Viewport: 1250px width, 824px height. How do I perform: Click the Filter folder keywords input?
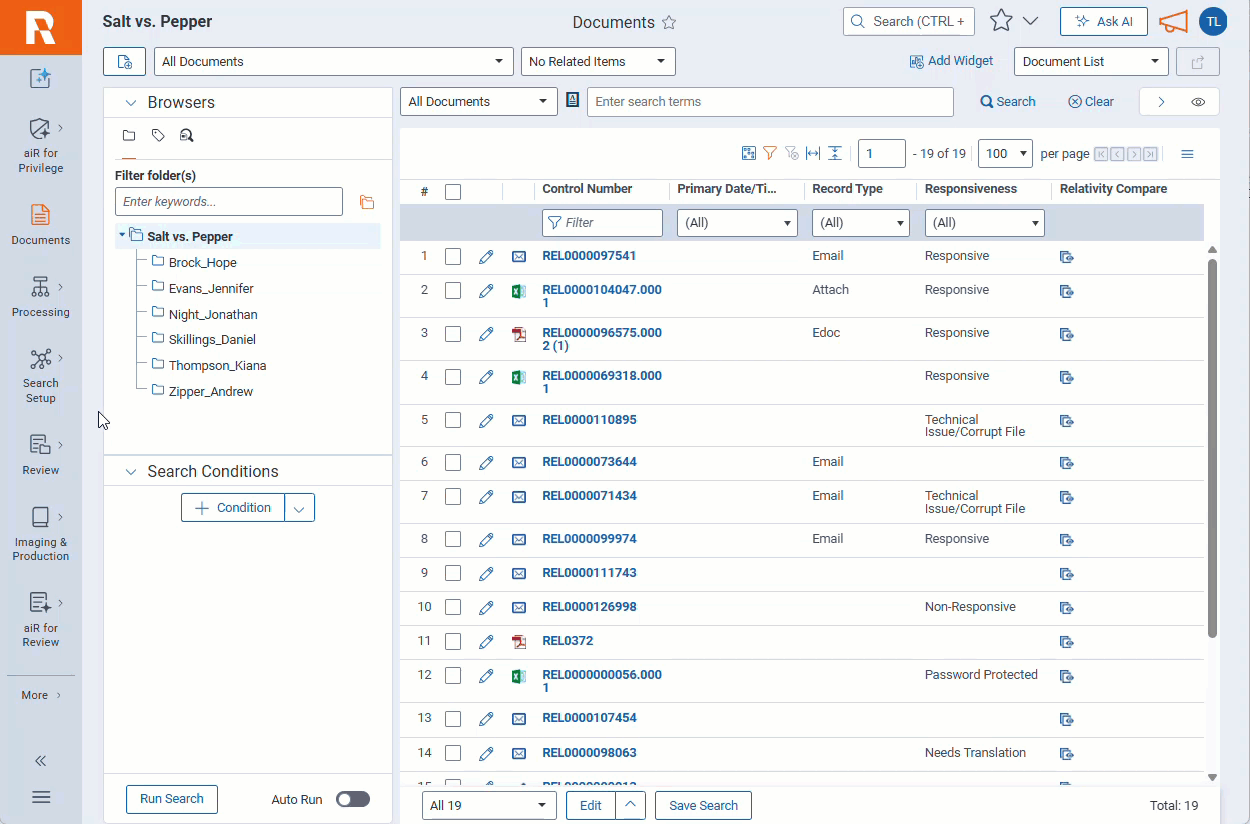point(229,201)
